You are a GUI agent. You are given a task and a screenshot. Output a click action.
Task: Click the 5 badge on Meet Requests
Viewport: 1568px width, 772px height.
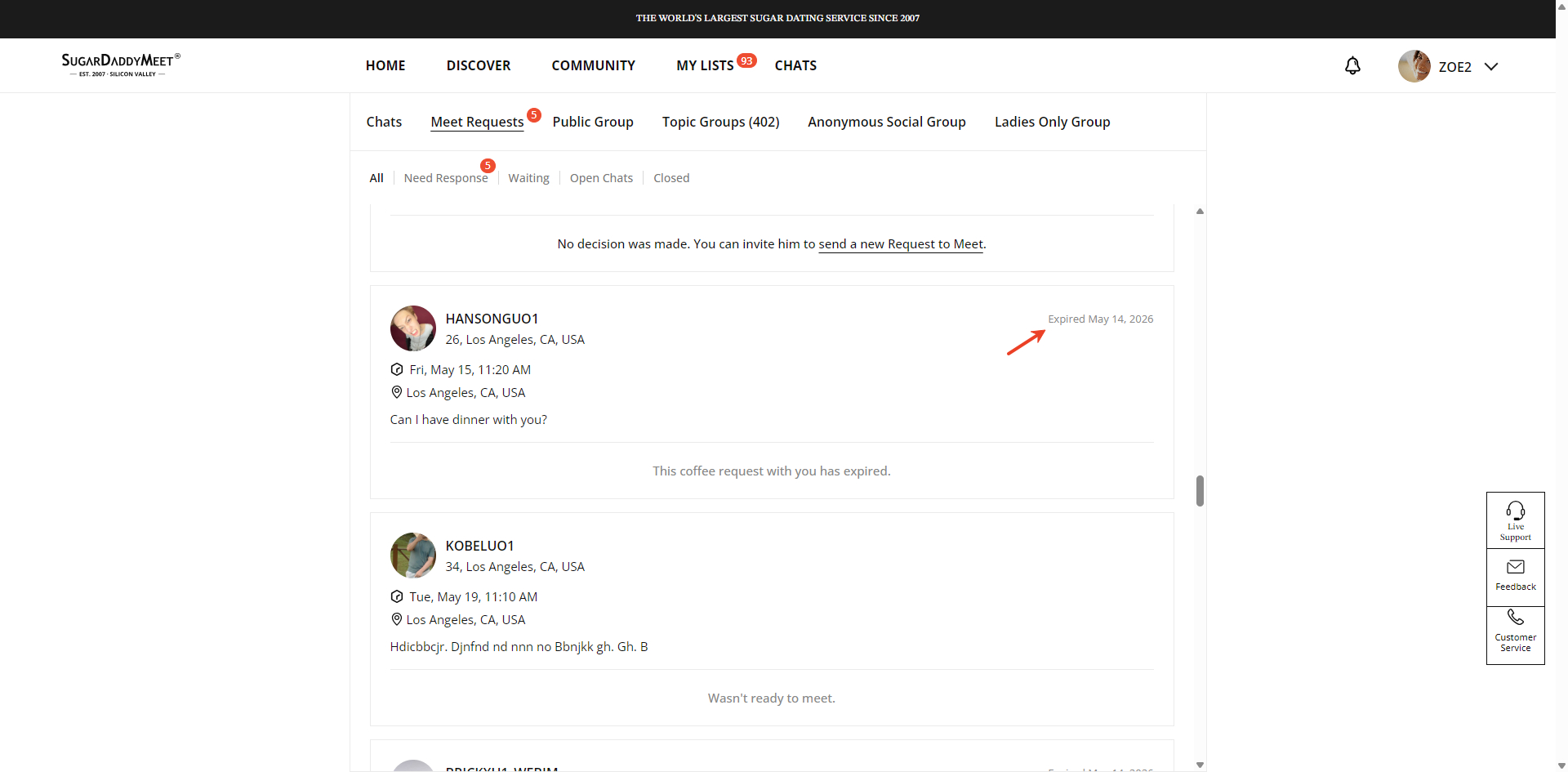533,115
